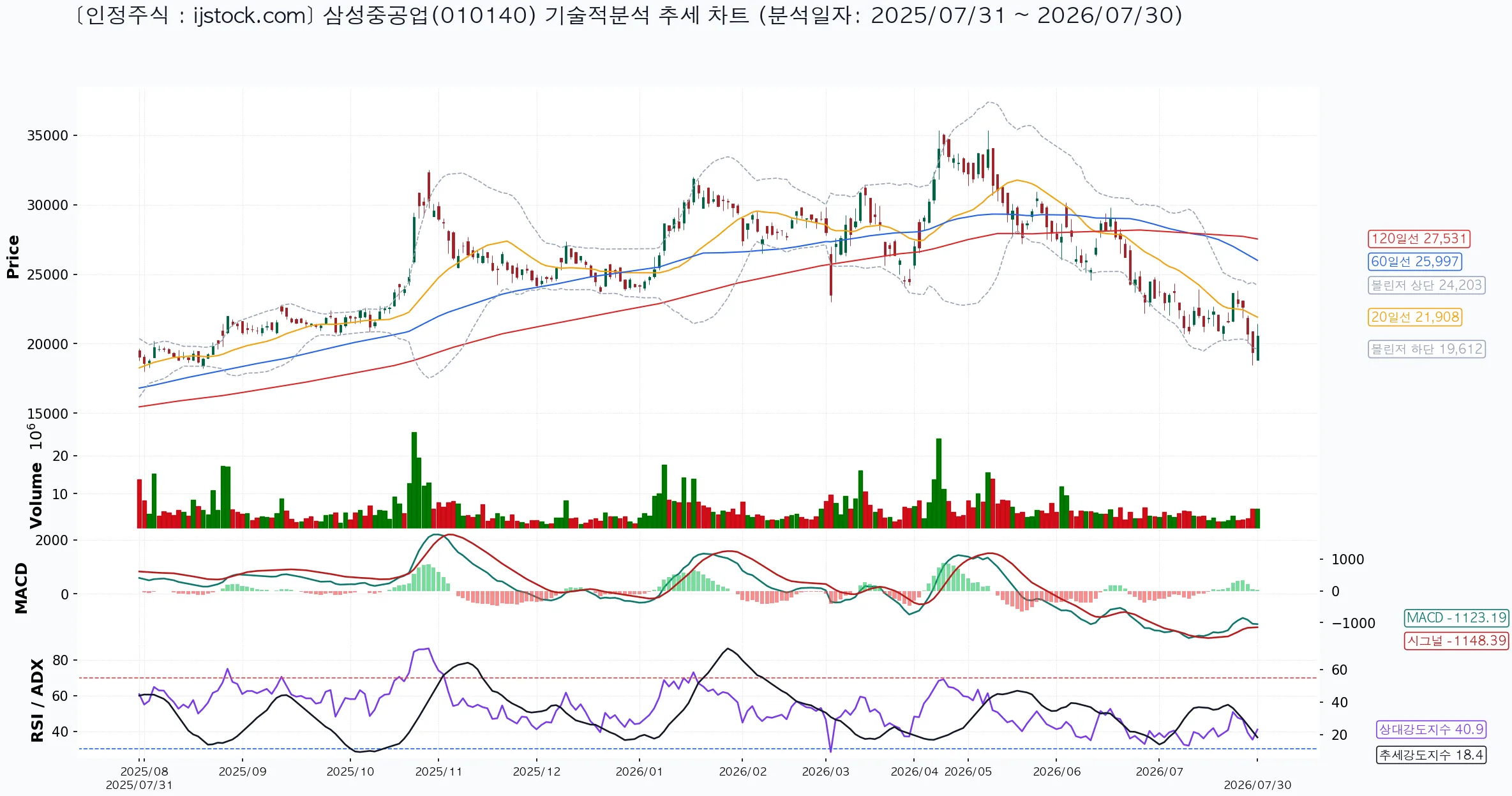Screen dimensions: 1512x796
Task: Click the 2025/10 date axis label
Action: tap(350, 771)
